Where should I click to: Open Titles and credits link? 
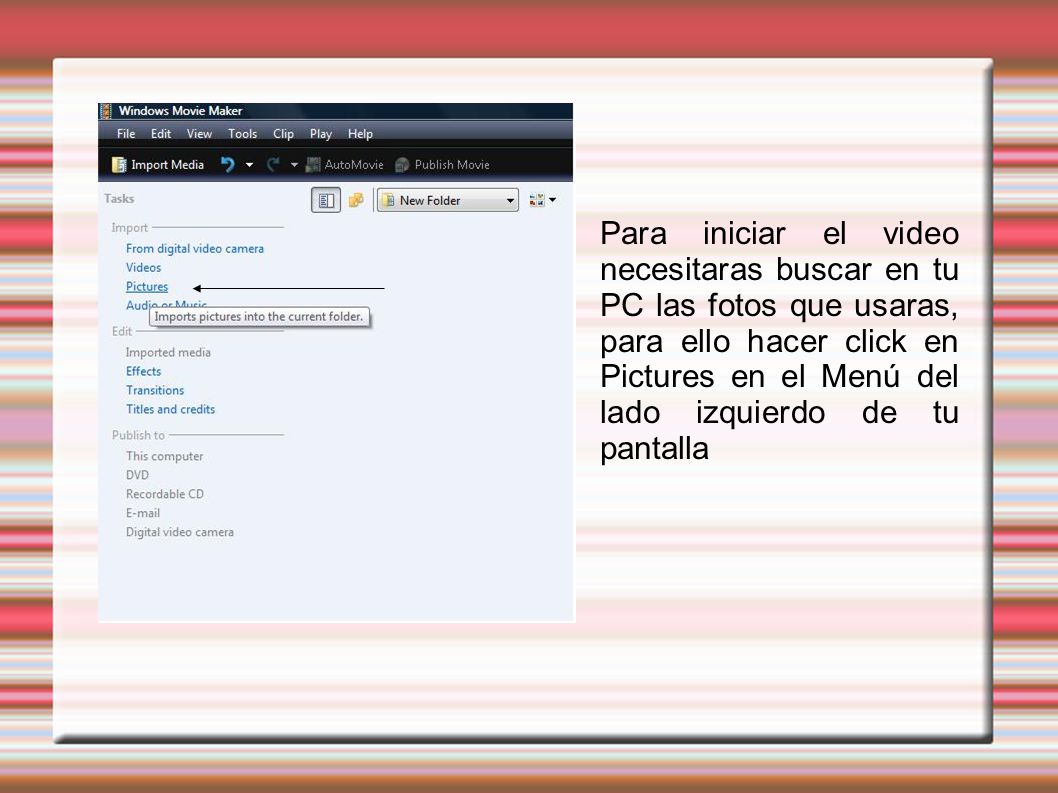[x=170, y=409]
